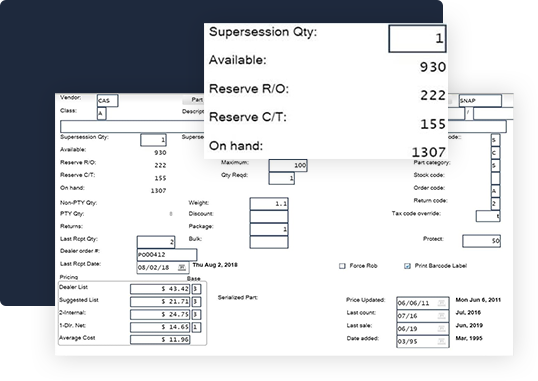538x381 pixels.
Task: Open calendar icon beside Last count field
Action: [x=441, y=316]
